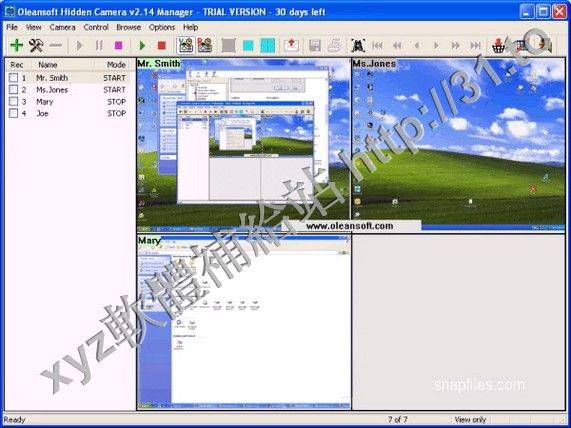Viewport: 571px width, 428px height.
Task: Select the record-mode camera icon with R
Action: tap(205, 45)
